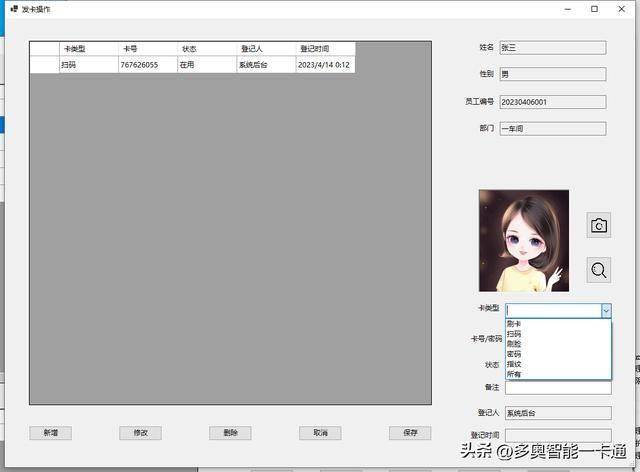Click the cell 2023/4/14 0:12
640x472 pixels.
click(325, 65)
